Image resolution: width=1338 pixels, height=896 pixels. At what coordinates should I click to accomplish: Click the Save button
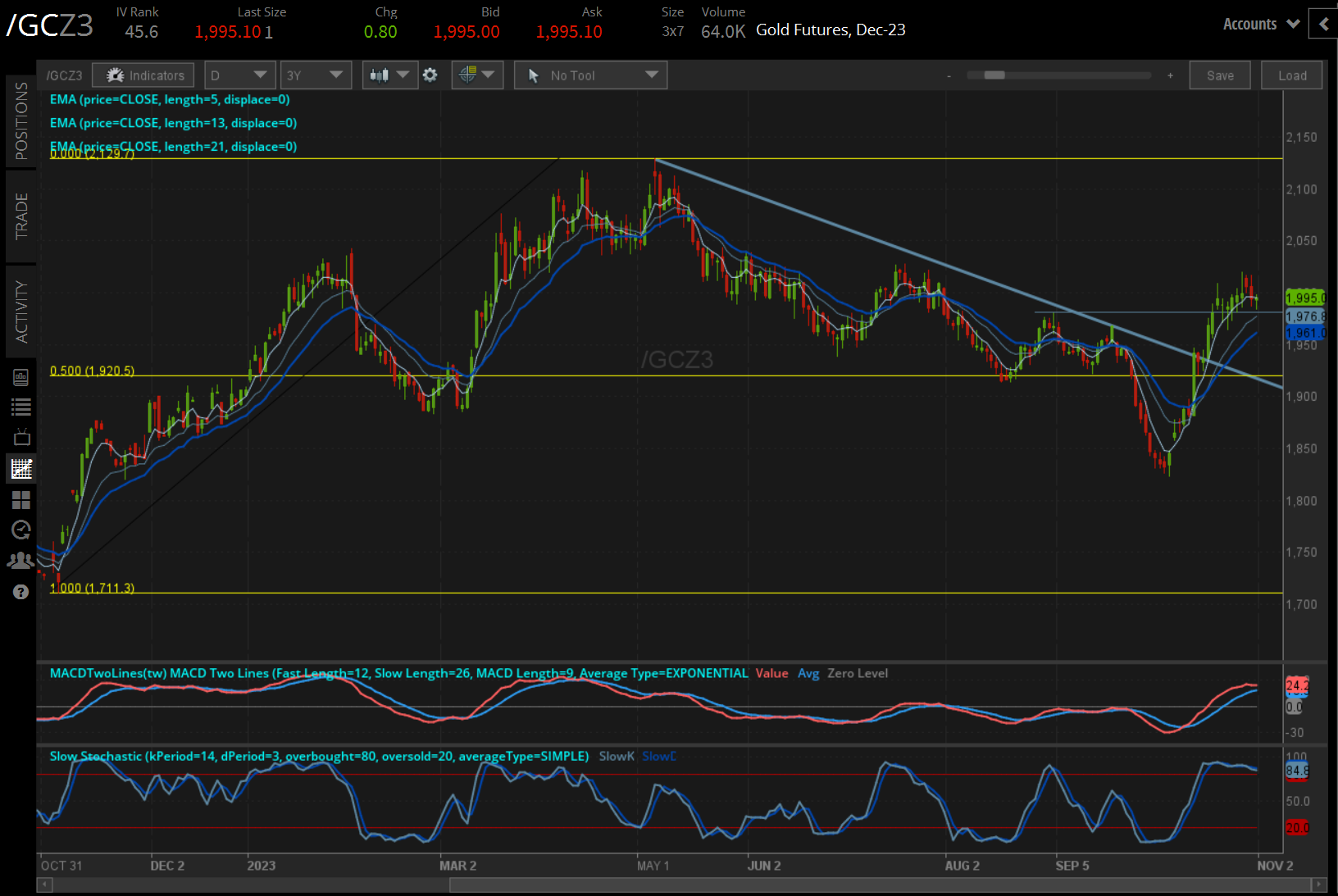[x=1220, y=75]
